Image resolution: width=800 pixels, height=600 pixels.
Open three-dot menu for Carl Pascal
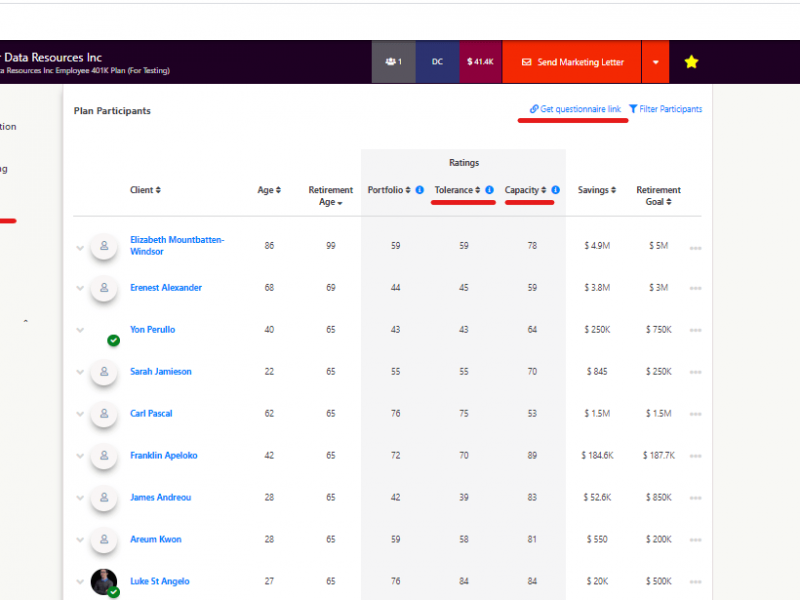[x=695, y=415]
